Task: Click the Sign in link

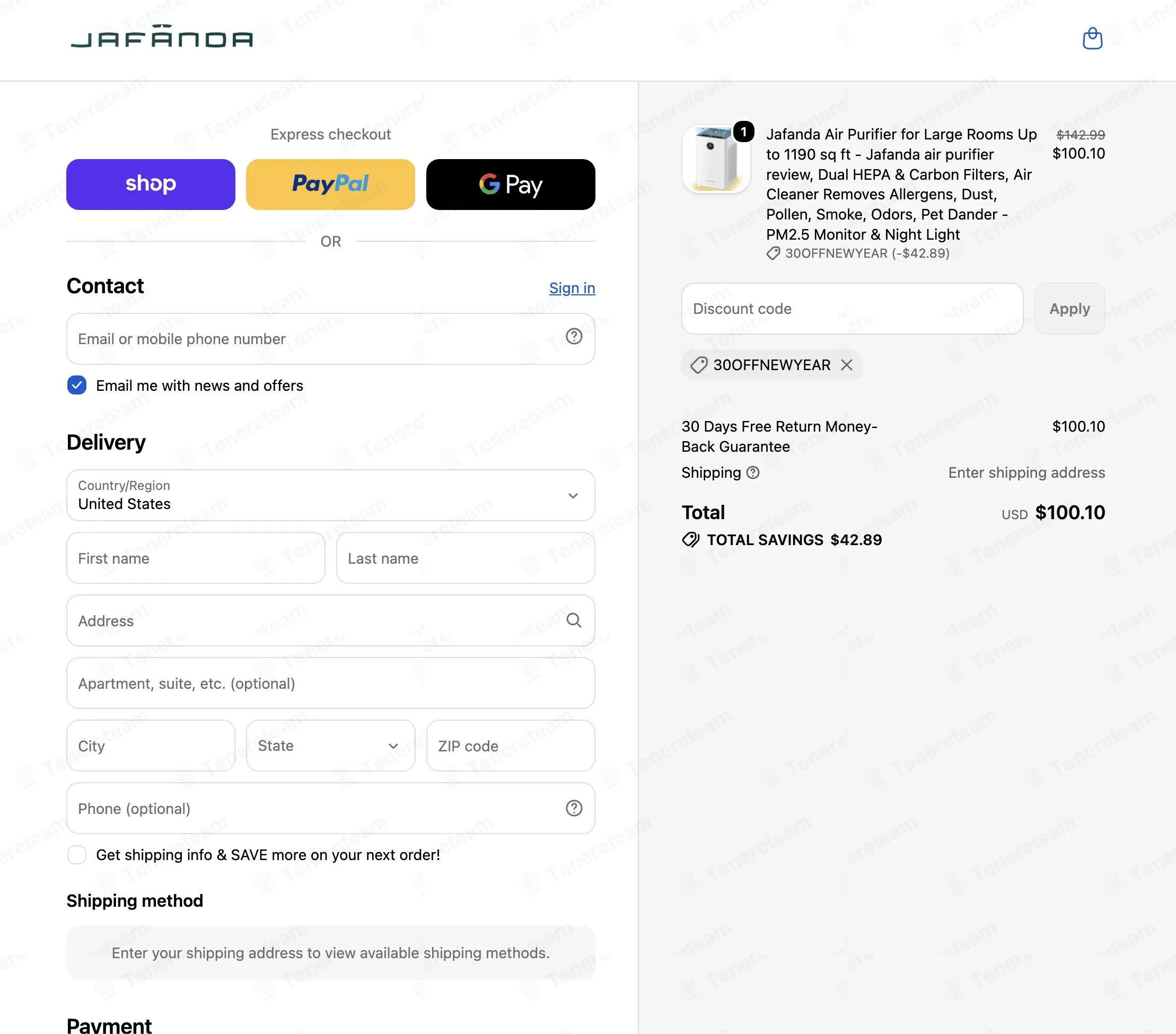Action: (x=572, y=288)
